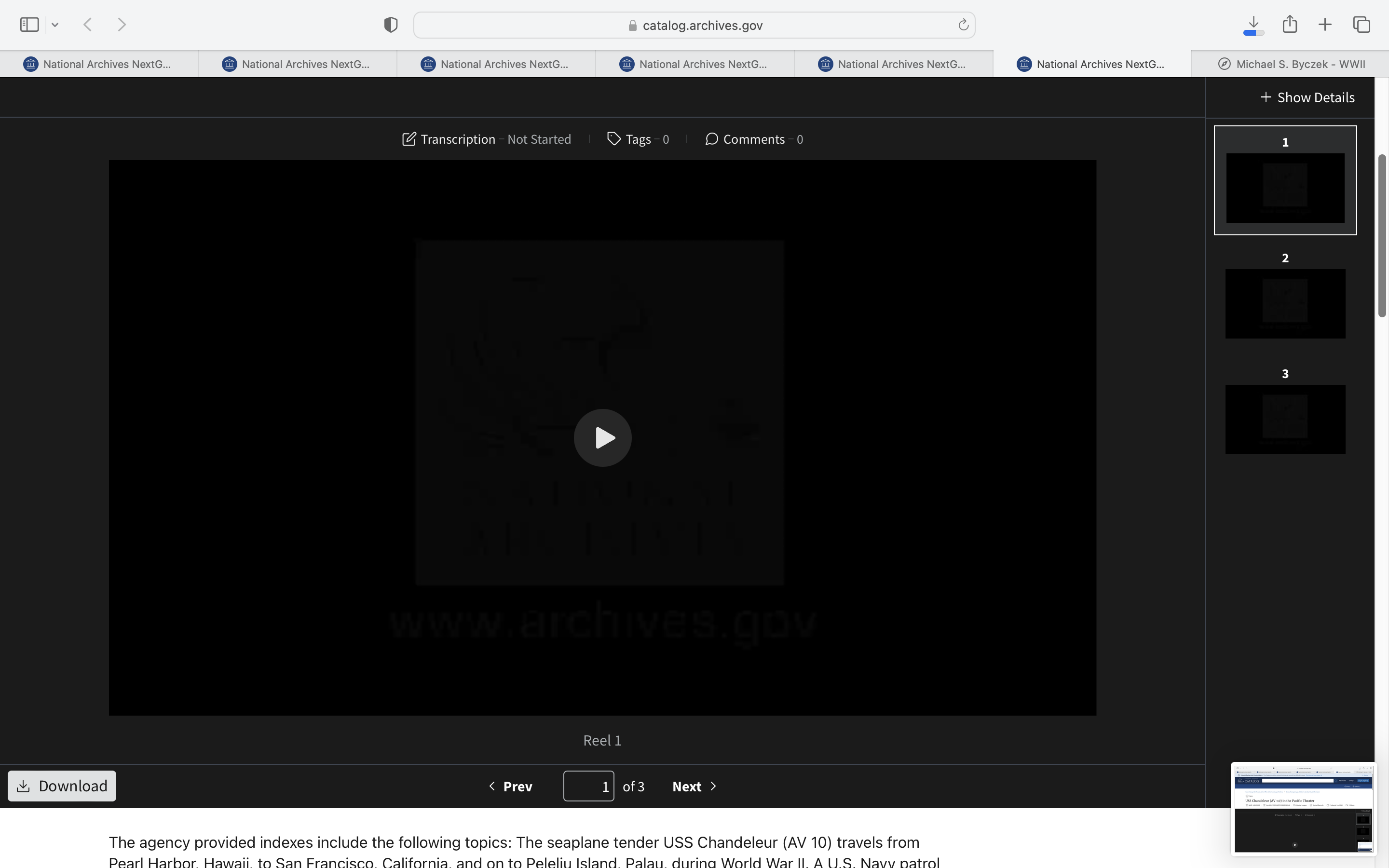Screen dimensions: 1389x868
Task: Click the Share icon in toolbar
Action: tap(1289, 25)
